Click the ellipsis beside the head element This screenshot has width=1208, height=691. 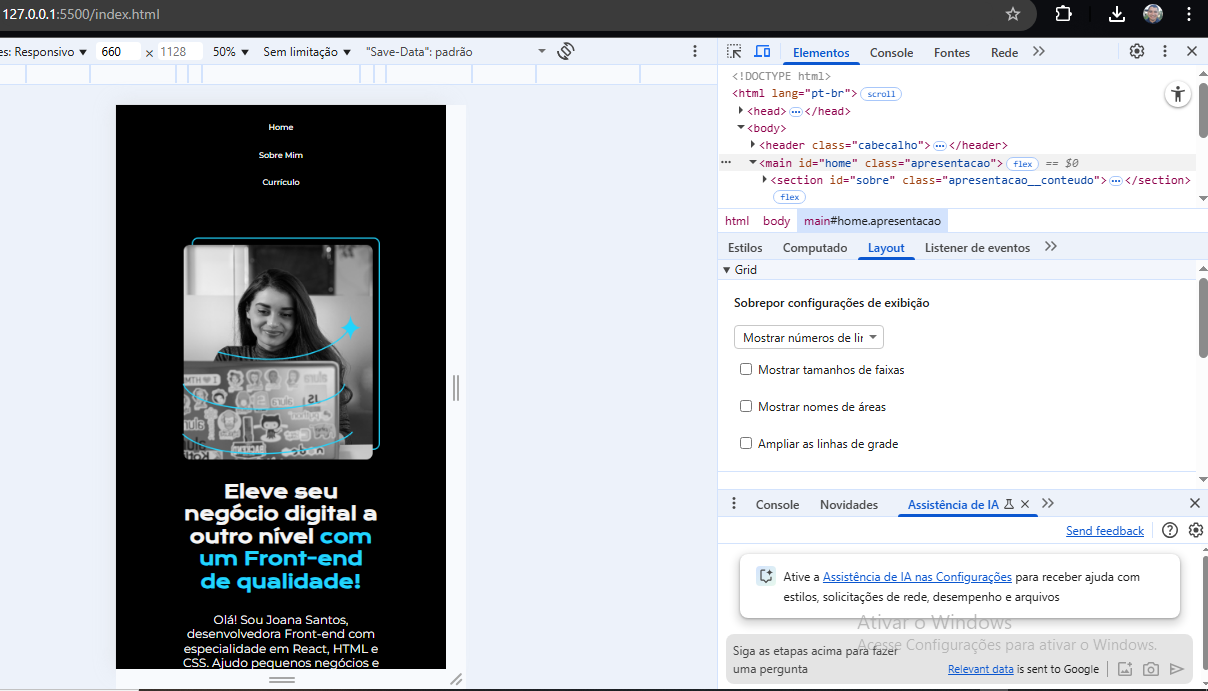(796, 112)
